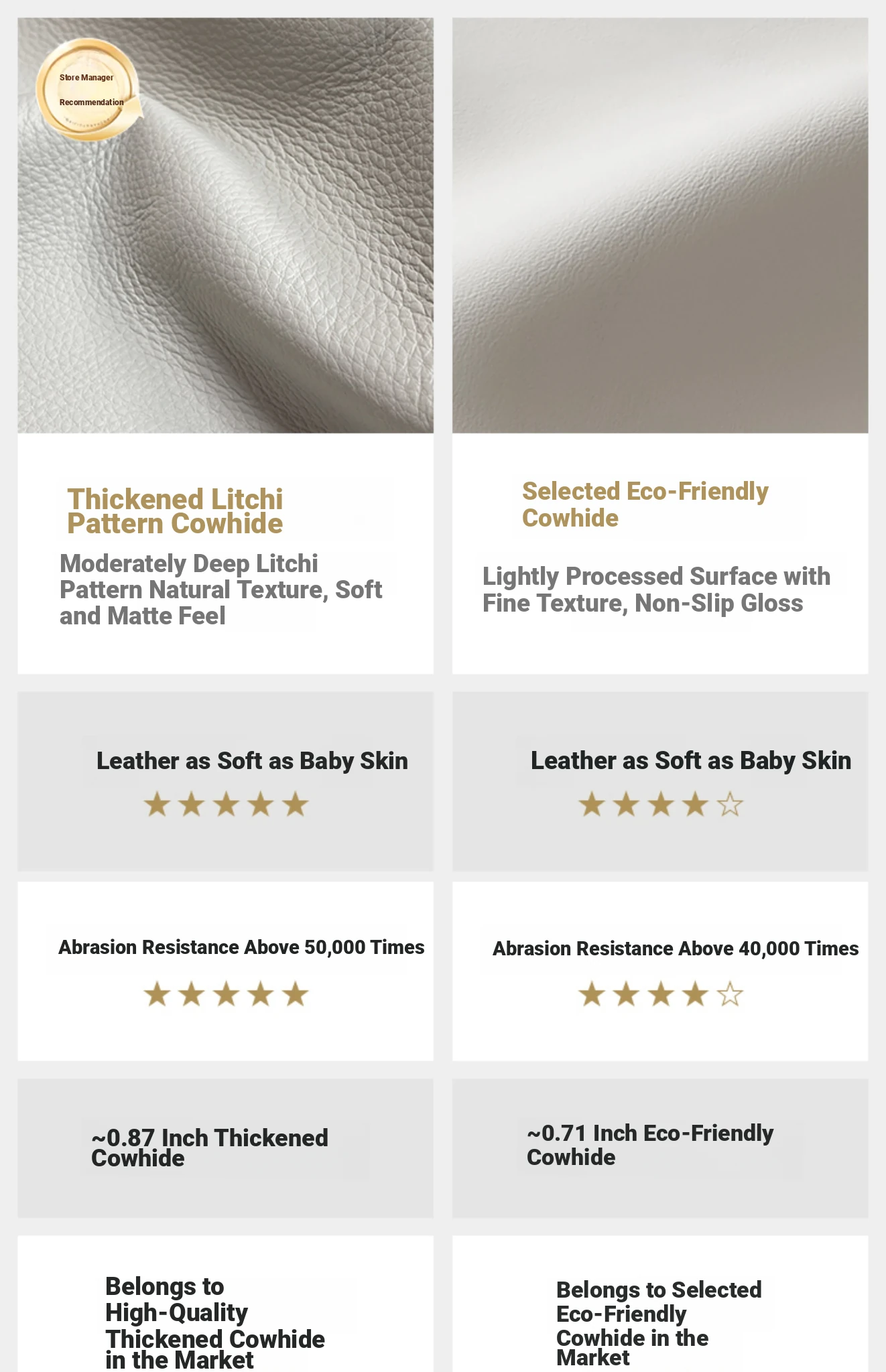The height and width of the screenshot is (1372, 886).
Task: Click the last gold star under 50,000 Times abrasion
Action: (295, 994)
